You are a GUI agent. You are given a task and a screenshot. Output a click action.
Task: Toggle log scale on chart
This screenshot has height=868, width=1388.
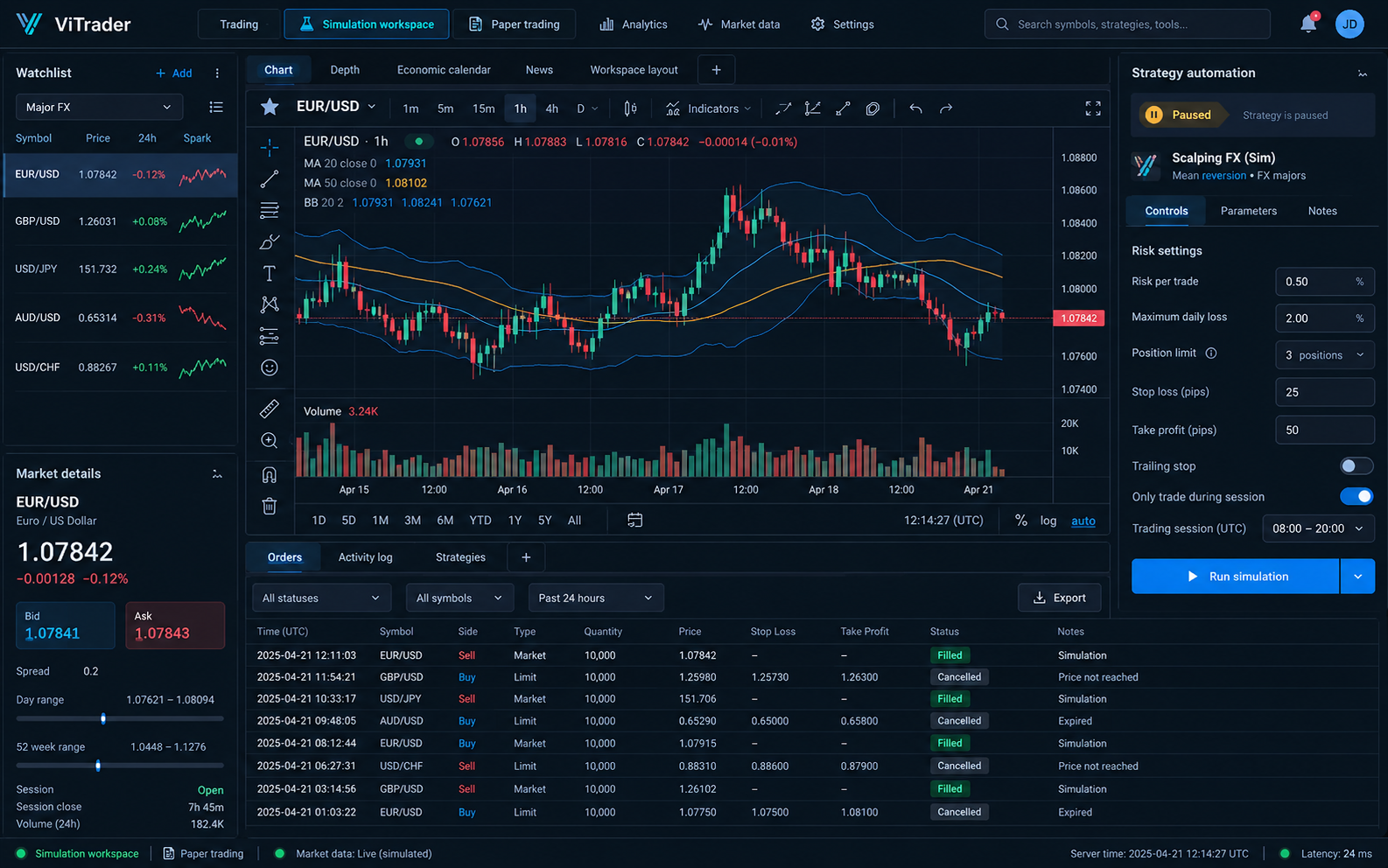tap(1048, 521)
